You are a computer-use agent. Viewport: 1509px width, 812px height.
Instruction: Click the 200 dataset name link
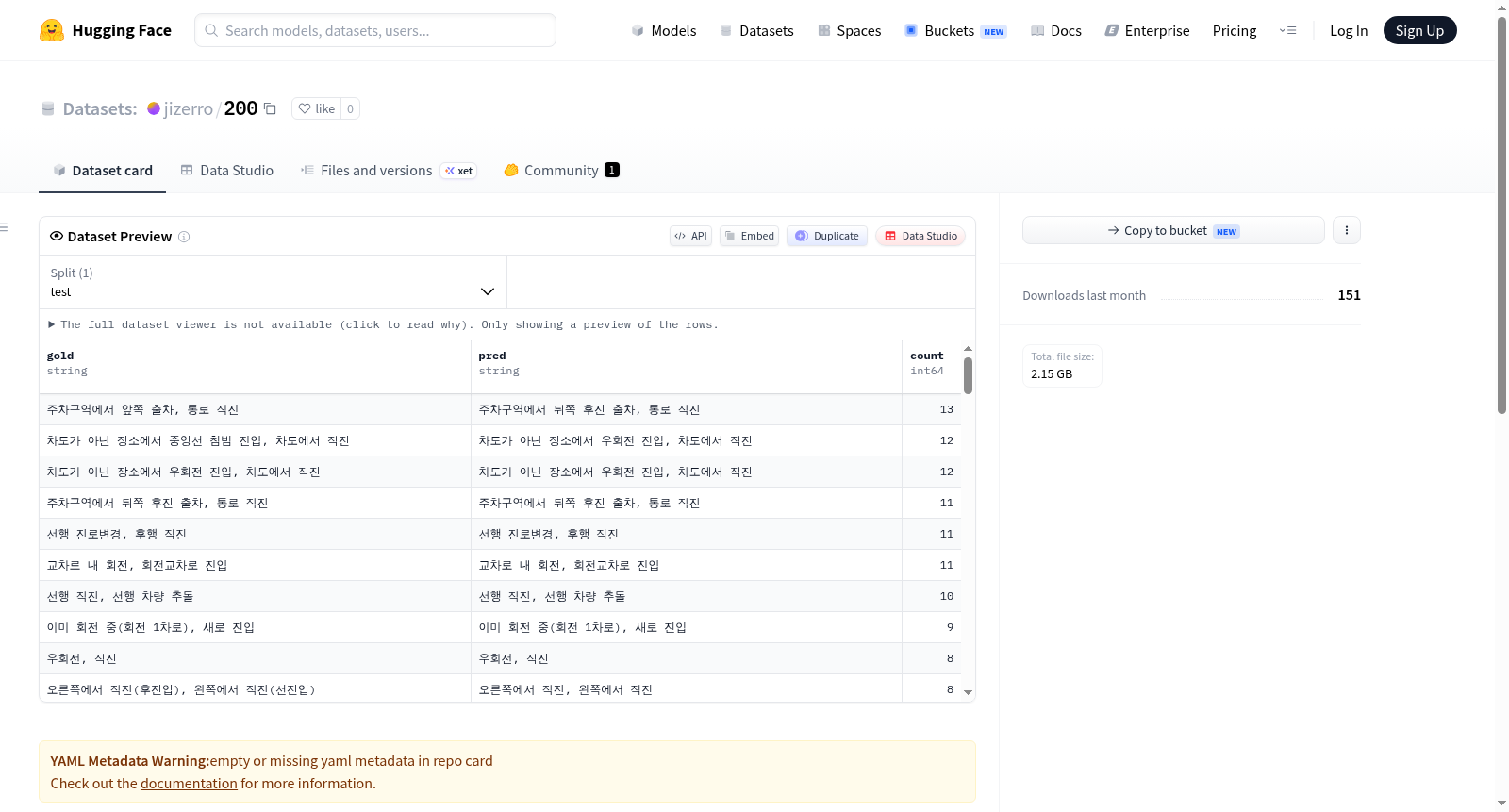240,108
